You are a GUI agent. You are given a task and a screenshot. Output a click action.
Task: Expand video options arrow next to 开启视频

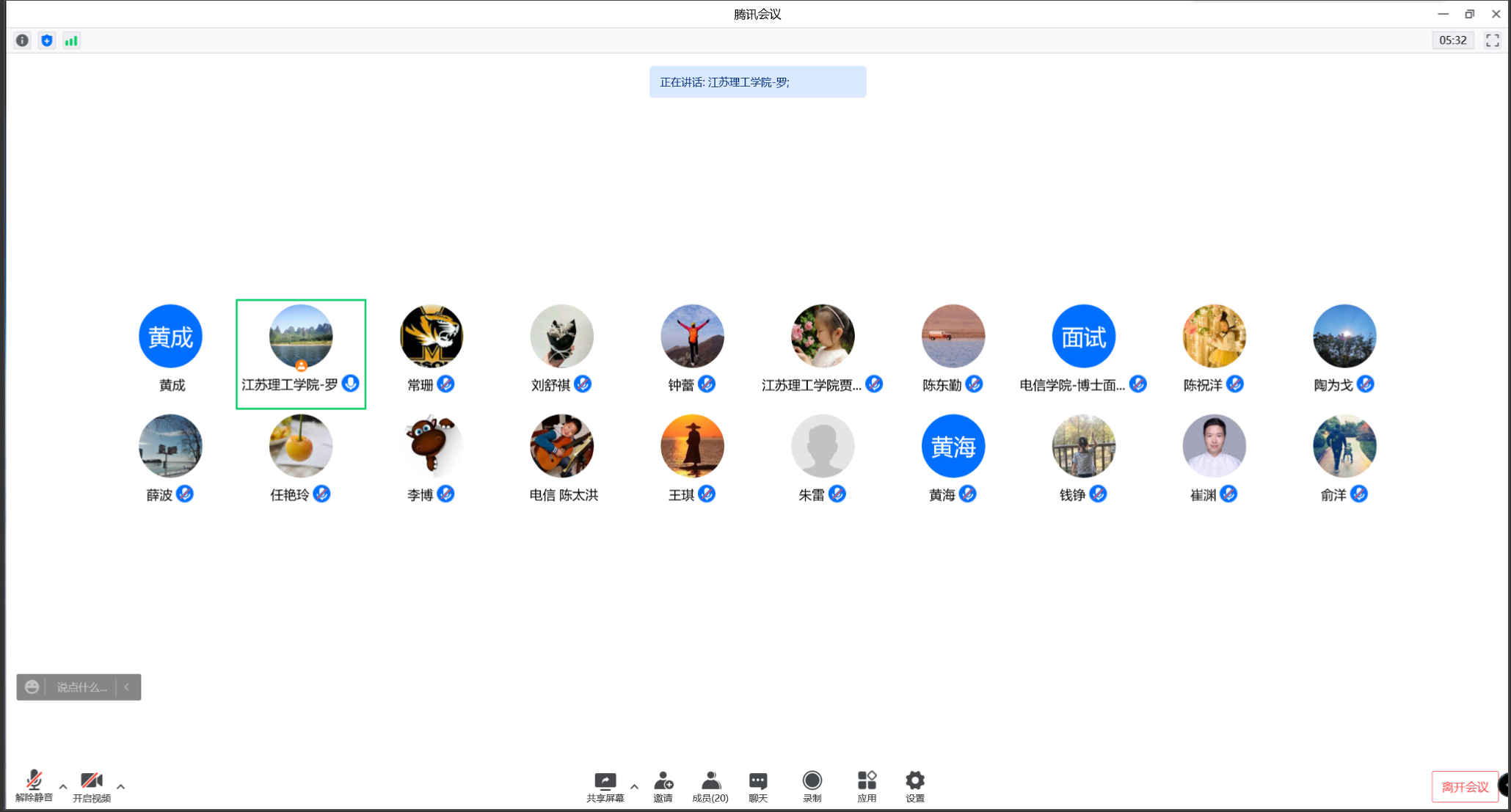[121, 786]
